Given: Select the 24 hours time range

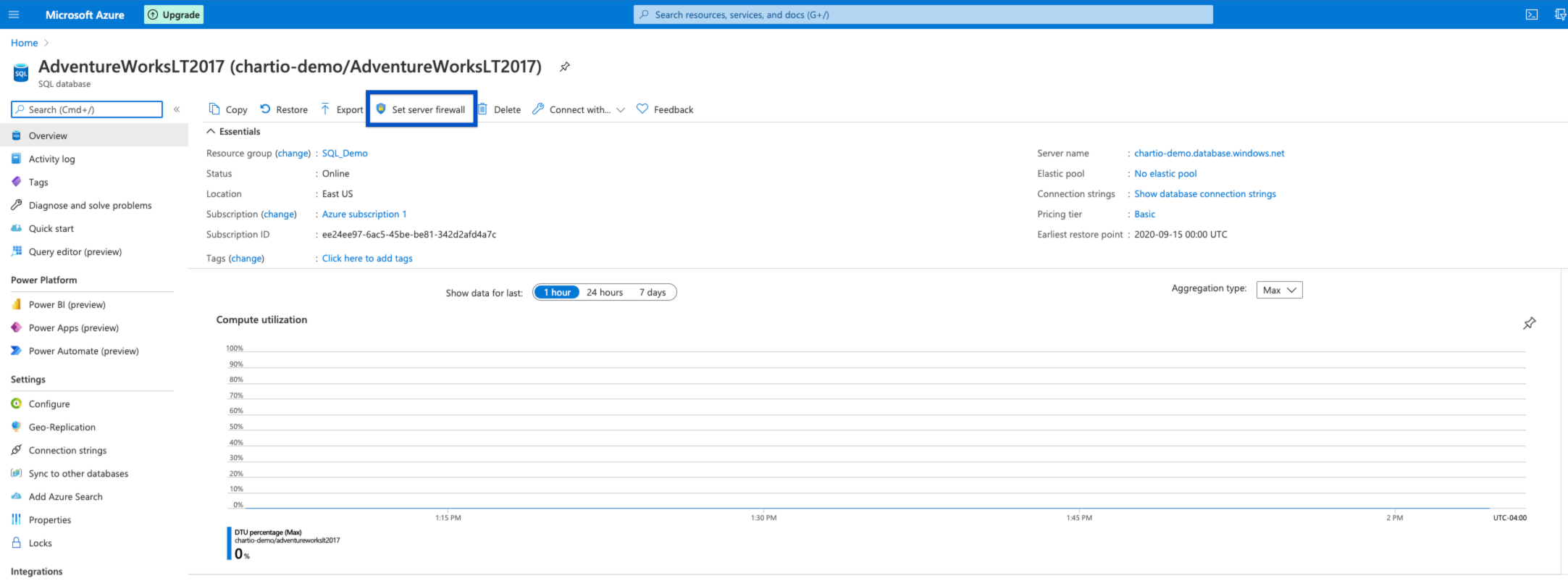Looking at the screenshot, I should tap(605, 292).
